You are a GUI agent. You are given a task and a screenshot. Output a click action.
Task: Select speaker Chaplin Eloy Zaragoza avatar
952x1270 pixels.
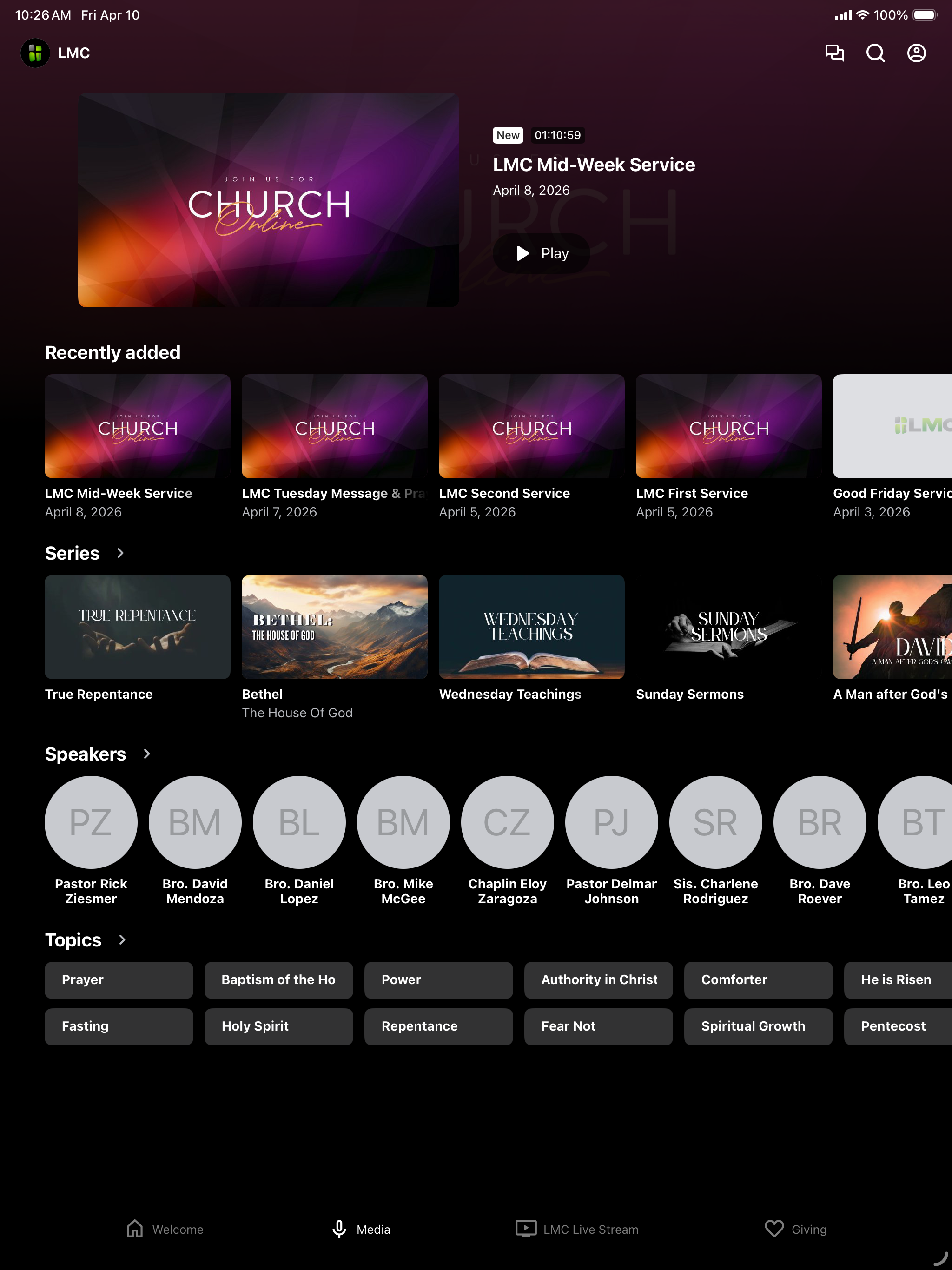[x=507, y=822]
